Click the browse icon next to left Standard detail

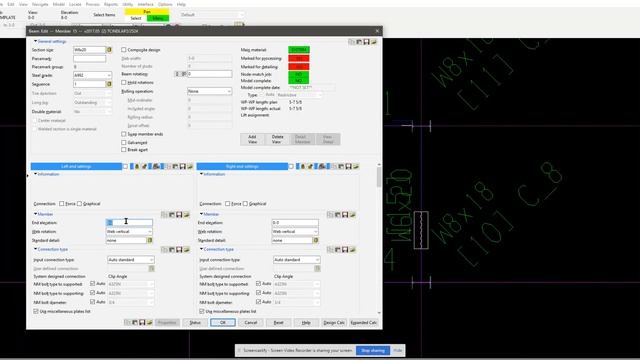tap(150, 240)
